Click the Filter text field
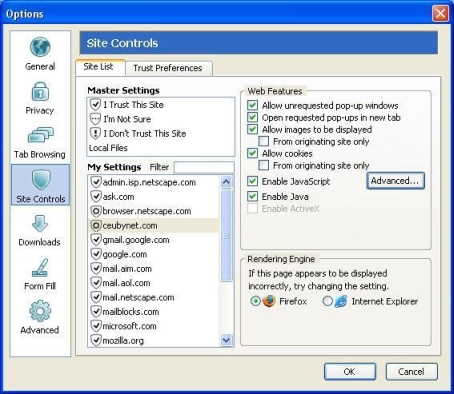The width and height of the screenshot is (454, 394). 204,167
